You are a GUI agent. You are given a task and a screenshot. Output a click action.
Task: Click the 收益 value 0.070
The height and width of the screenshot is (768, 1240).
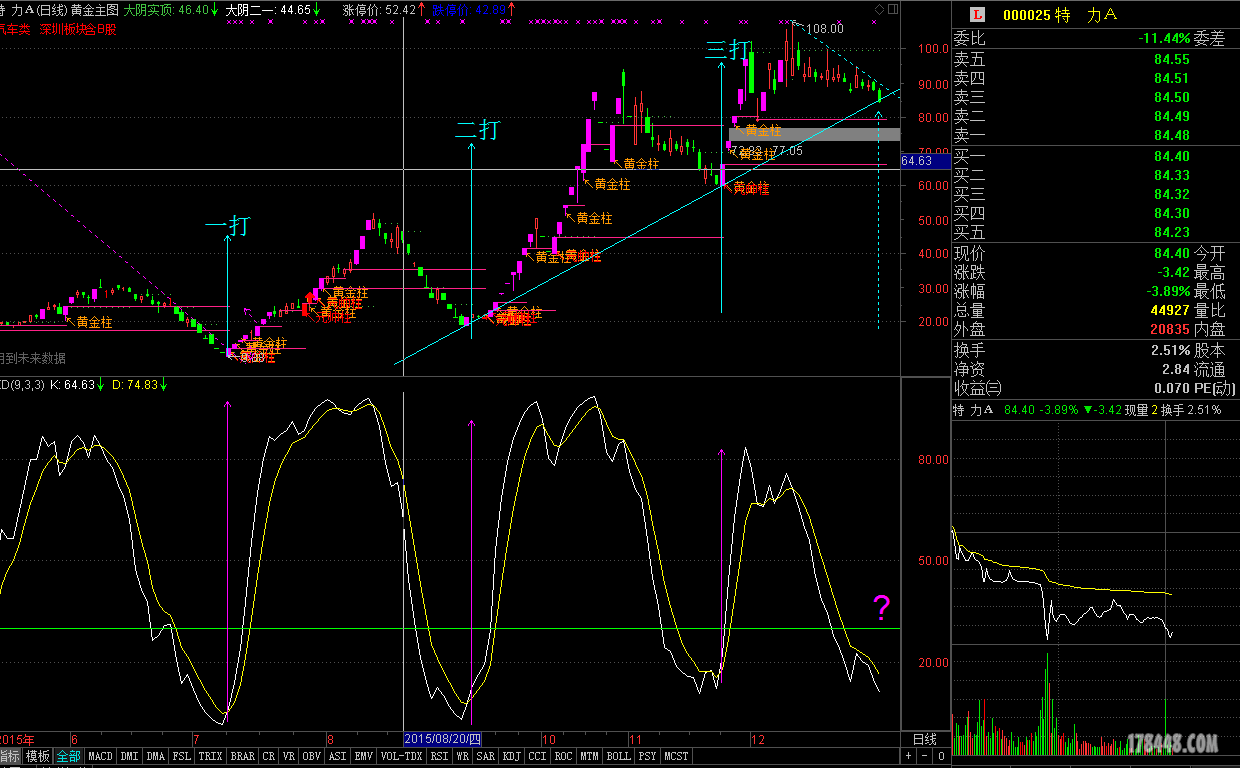pyautogui.click(x=1172, y=388)
